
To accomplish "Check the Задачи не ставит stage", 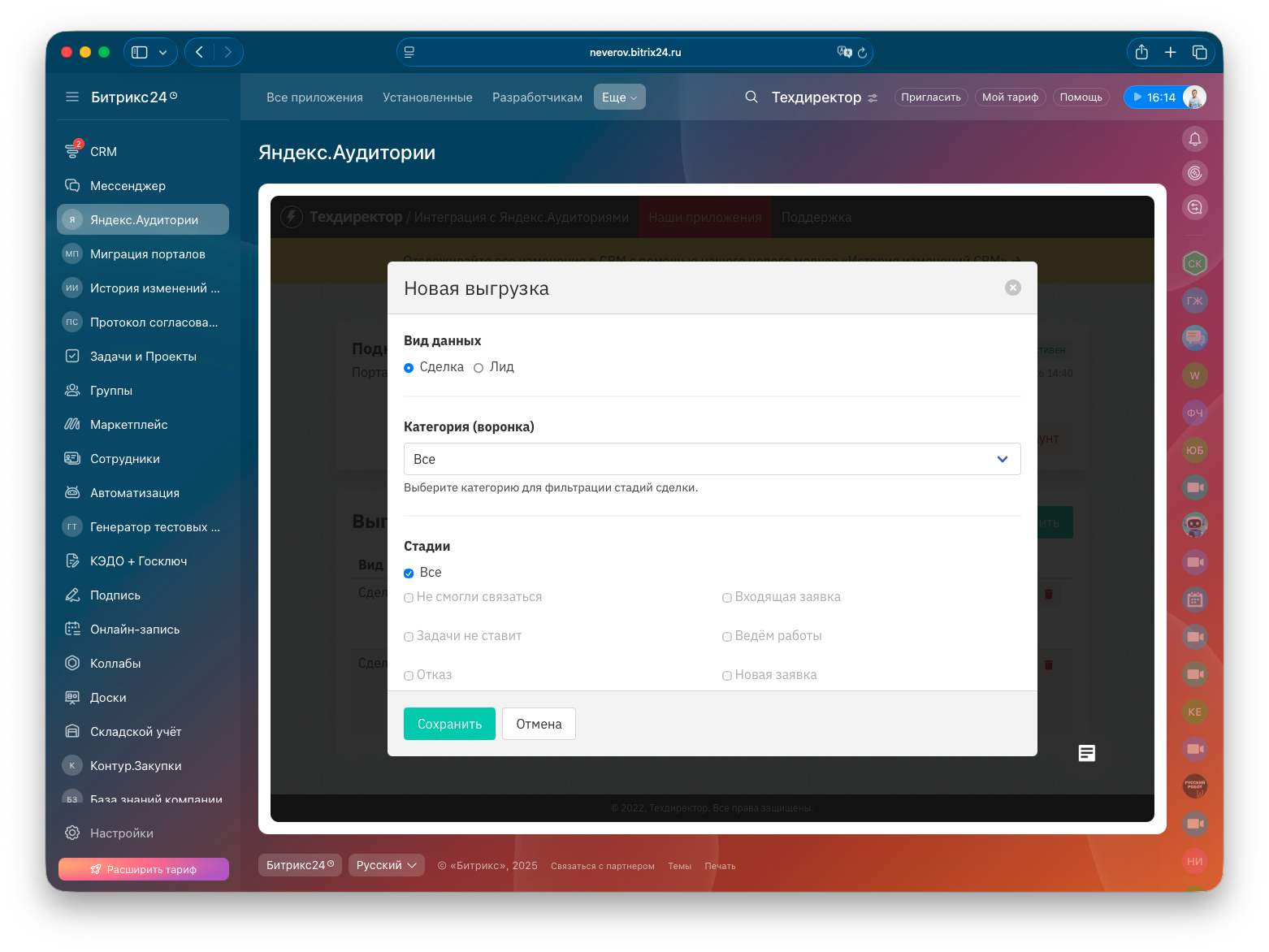I will pyautogui.click(x=409, y=637).
